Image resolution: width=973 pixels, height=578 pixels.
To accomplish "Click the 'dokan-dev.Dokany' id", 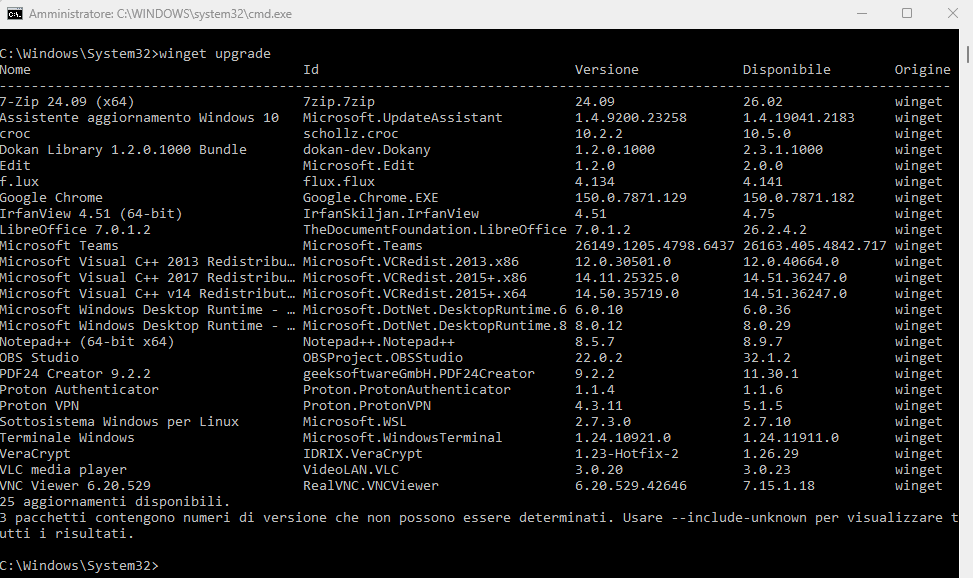I will click(367, 150).
